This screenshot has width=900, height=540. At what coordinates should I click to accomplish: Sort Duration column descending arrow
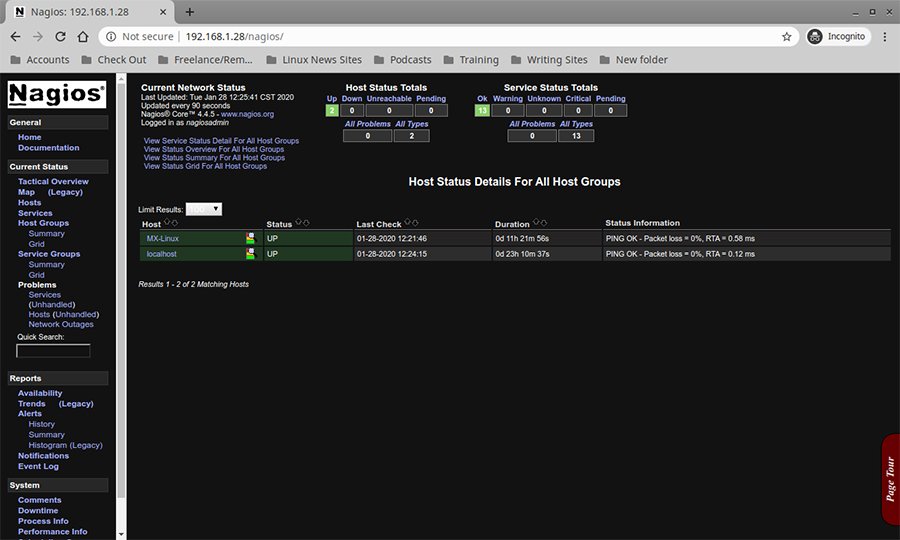[x=544, y=223]
